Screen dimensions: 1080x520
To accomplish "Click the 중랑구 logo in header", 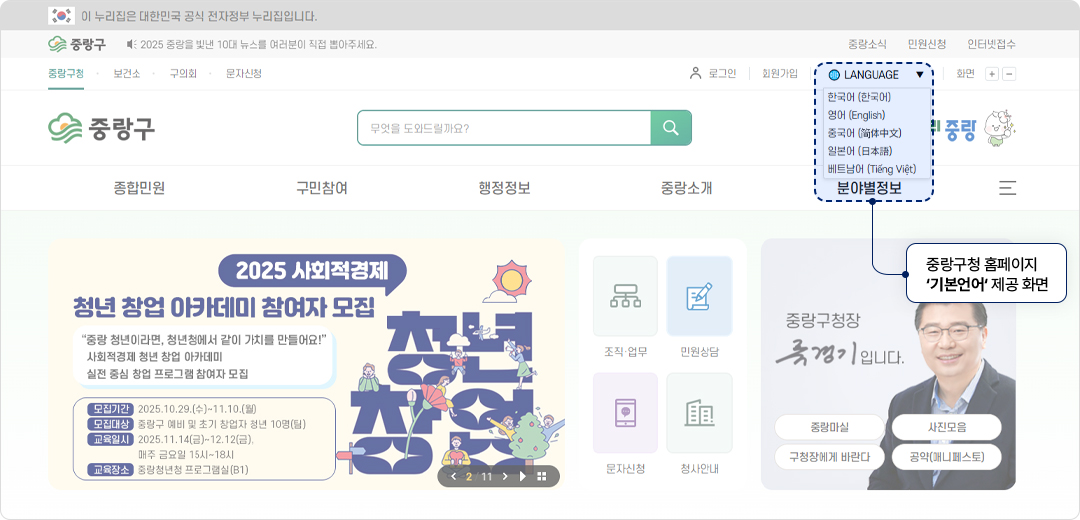I will tap(102, 128).
